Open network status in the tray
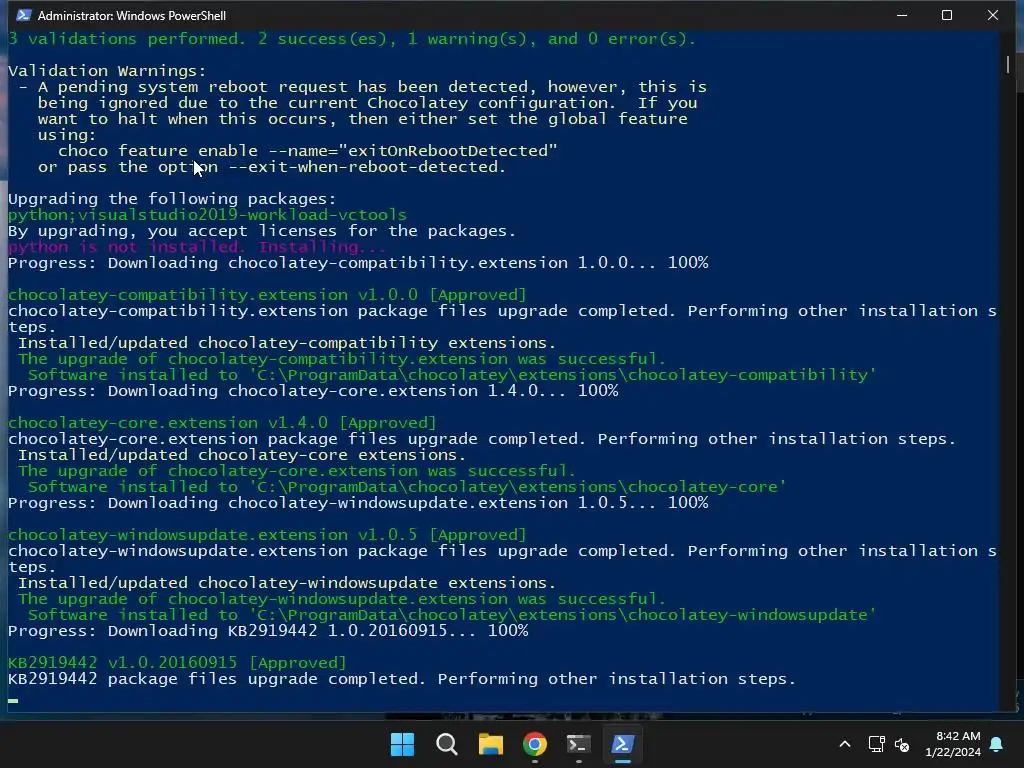 click(876, 744)
